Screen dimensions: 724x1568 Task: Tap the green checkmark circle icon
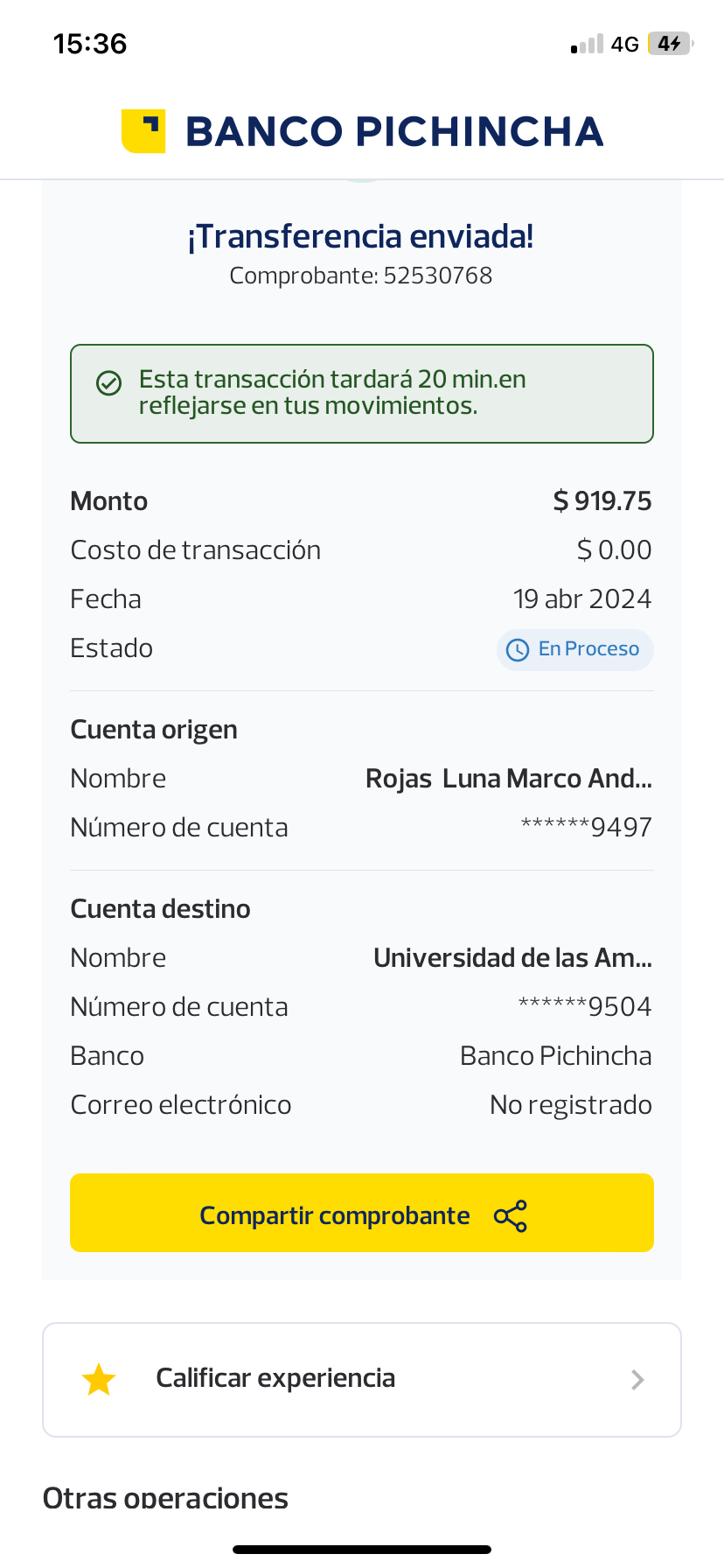[x=108, y=383]
